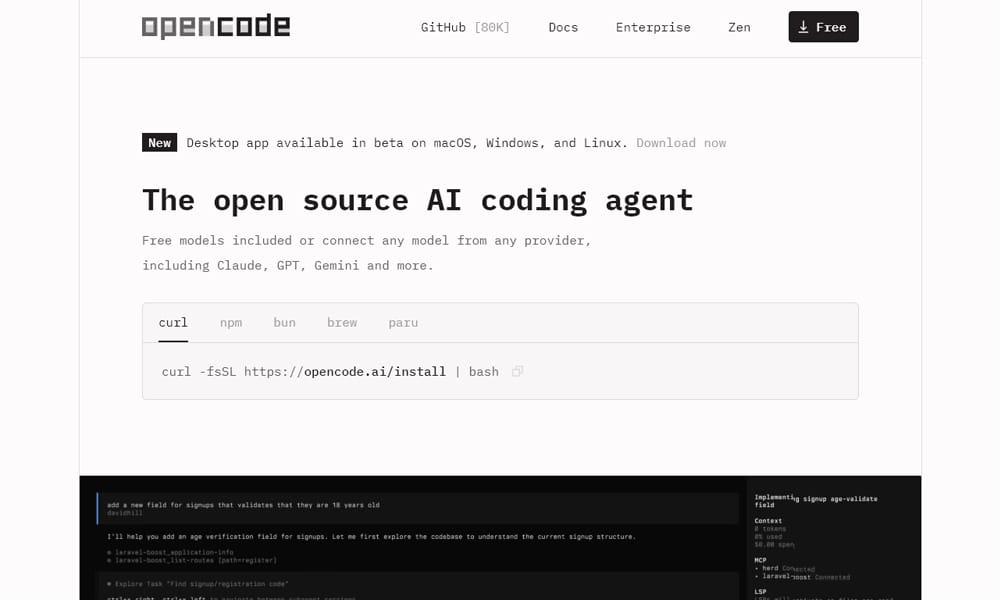Image resolution: width=1000 pixels, height=600 pixels.
Task: Visit the Enterprise page
Action: [653, 27]
